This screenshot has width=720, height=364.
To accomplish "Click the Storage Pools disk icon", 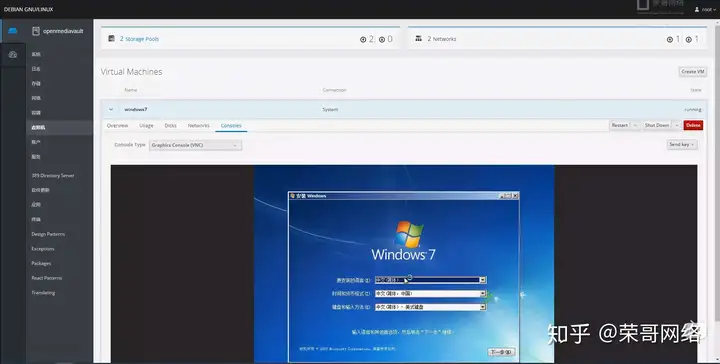I will [x=111, y=39].
